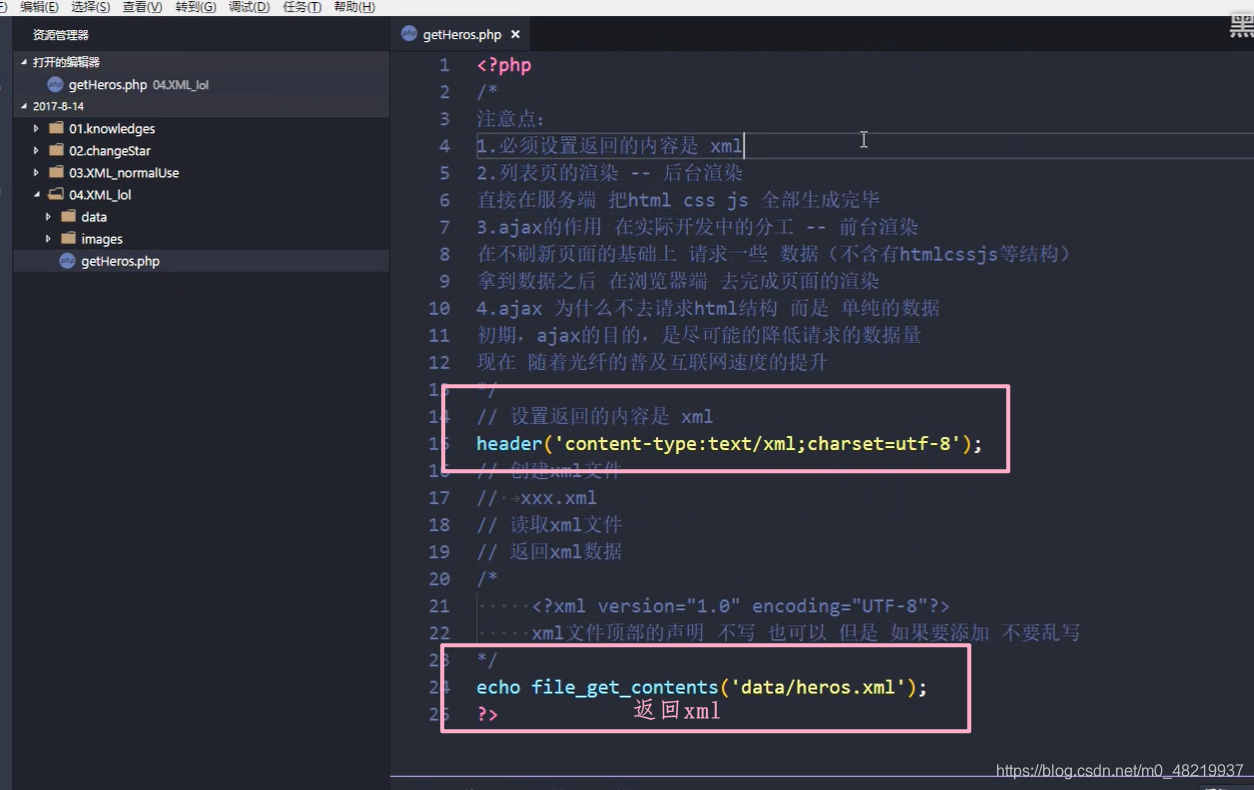Close the getHeros.php editor tab
Screen dimensions: 1254x790
pyautogui.click(x=515, y=34)
